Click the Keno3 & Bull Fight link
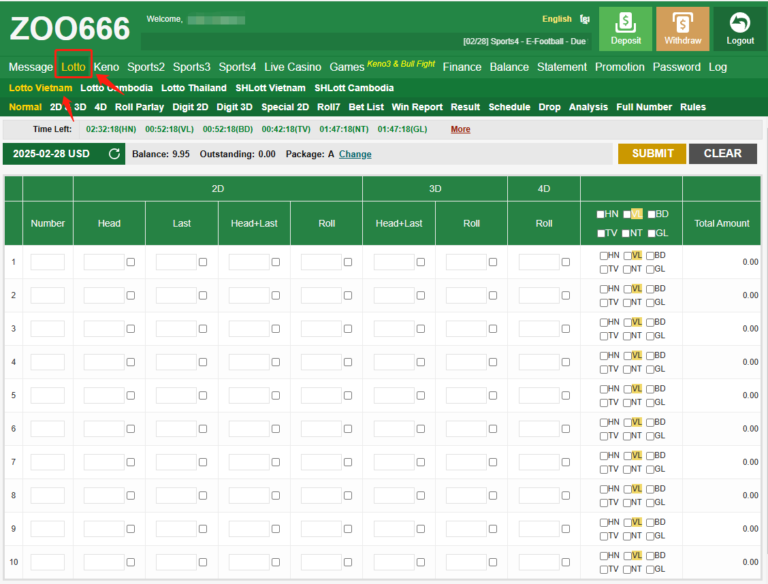Image resolution: width=768 pixels, height=584 pixels. (401, 64)
